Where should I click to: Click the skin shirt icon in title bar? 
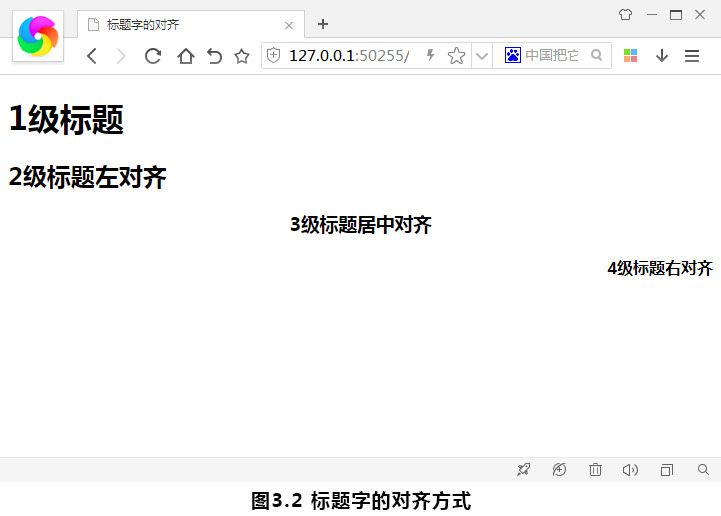coord(625,15)
